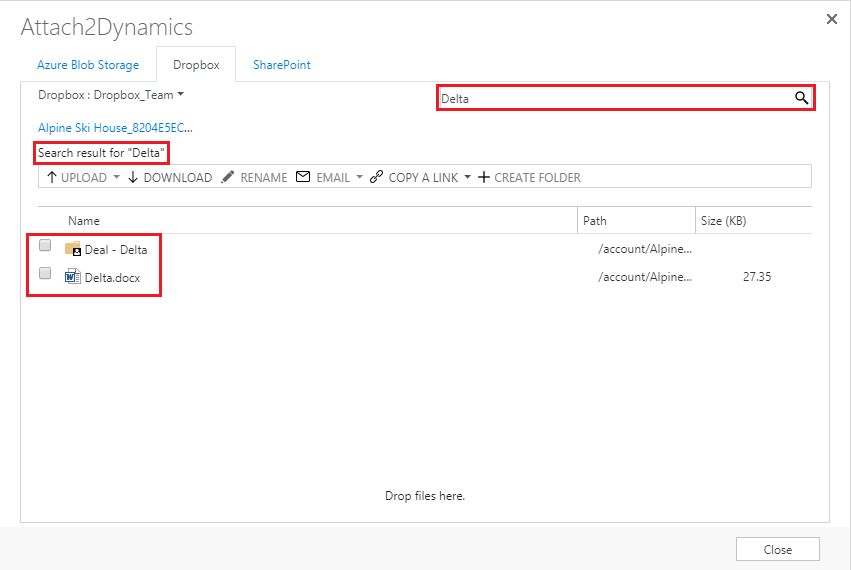Click the Download arrow icon
This screenshot has height=570, width=851.
tap(133, 177)
